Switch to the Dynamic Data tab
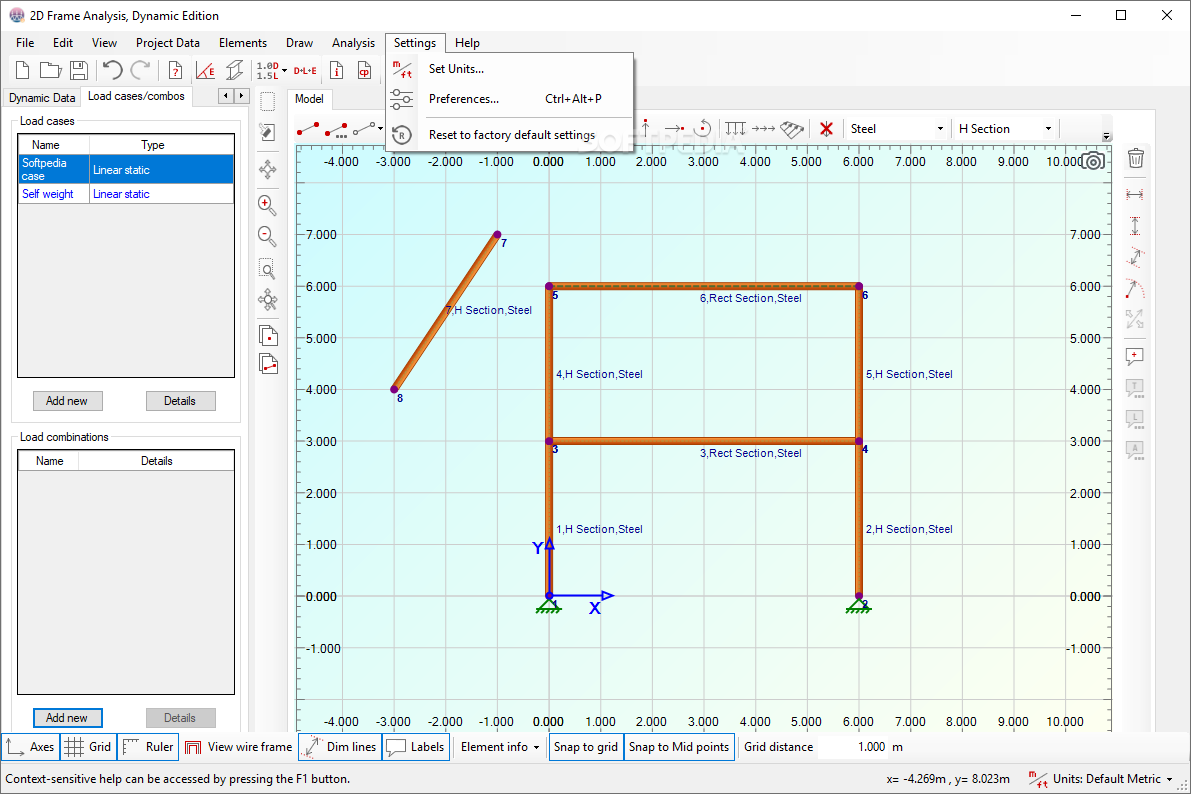This screenshot has height=794, width=1191. (x=42, y=98)
